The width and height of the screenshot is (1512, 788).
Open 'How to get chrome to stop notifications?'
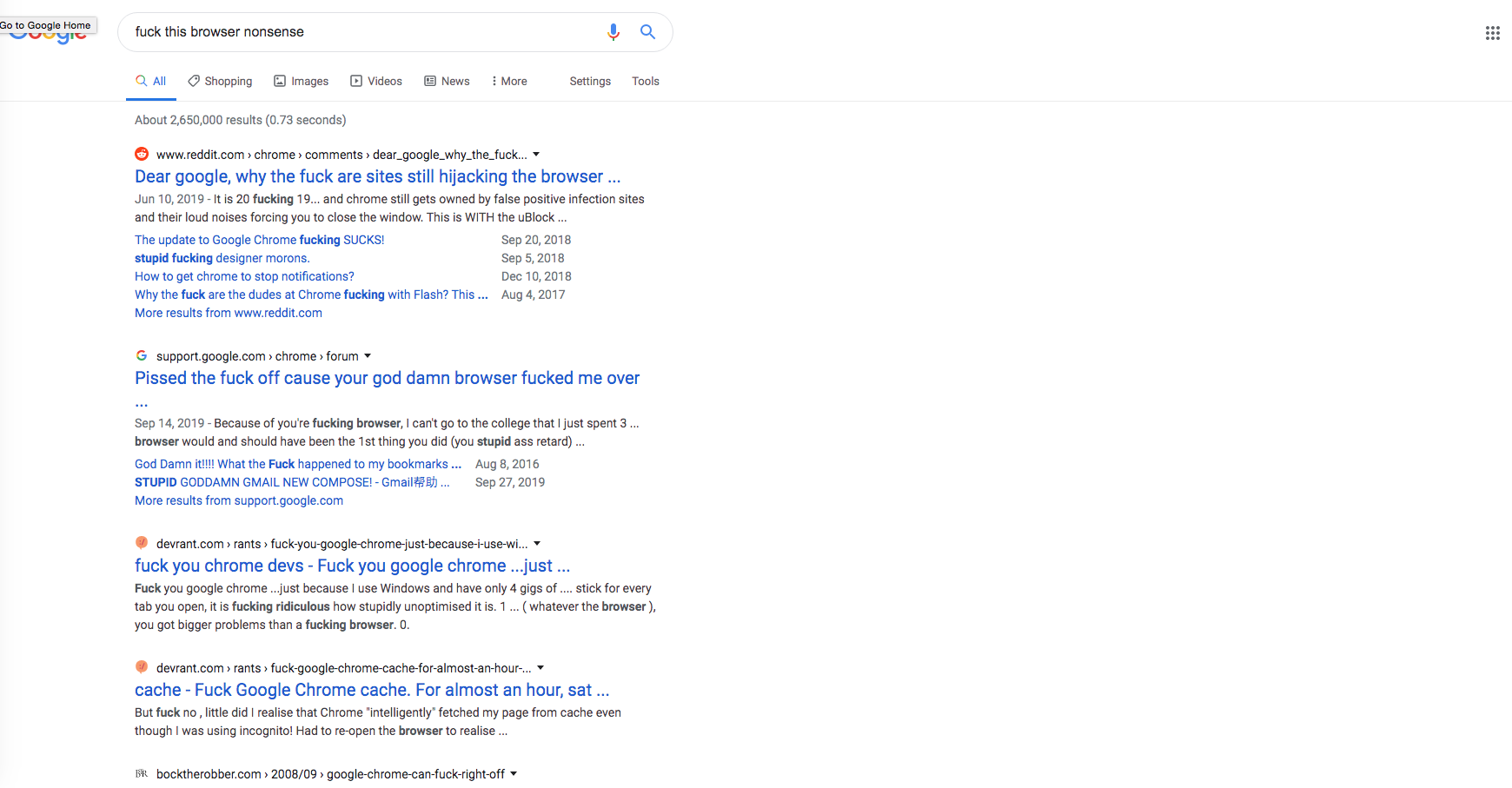coord(244,276)
